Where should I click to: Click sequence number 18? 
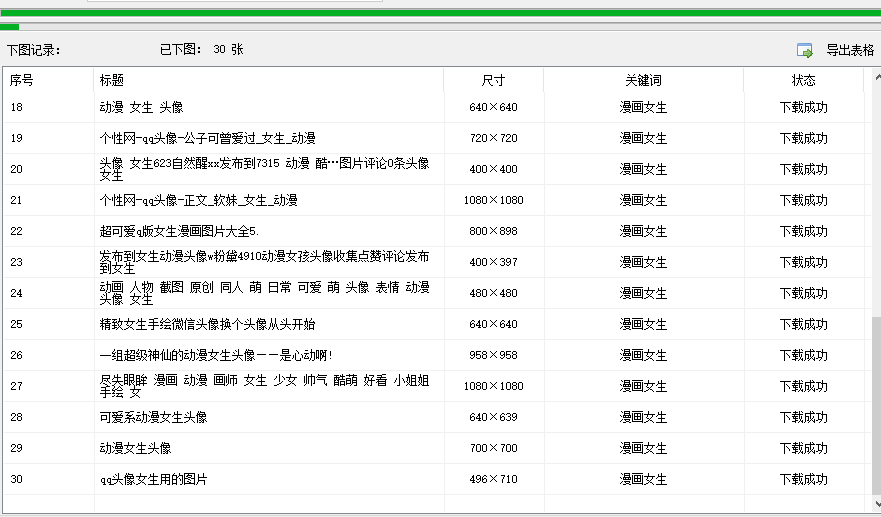point(16,107)
